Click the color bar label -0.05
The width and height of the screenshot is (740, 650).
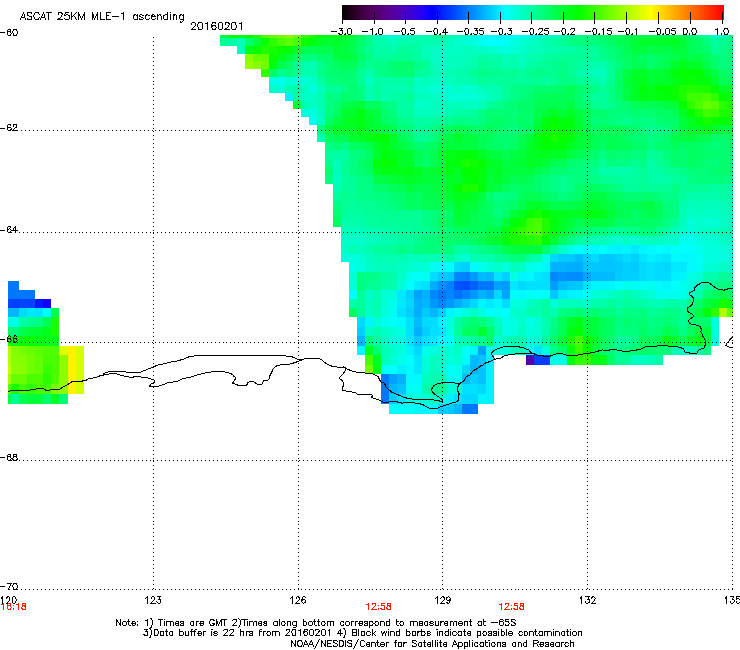663,32
